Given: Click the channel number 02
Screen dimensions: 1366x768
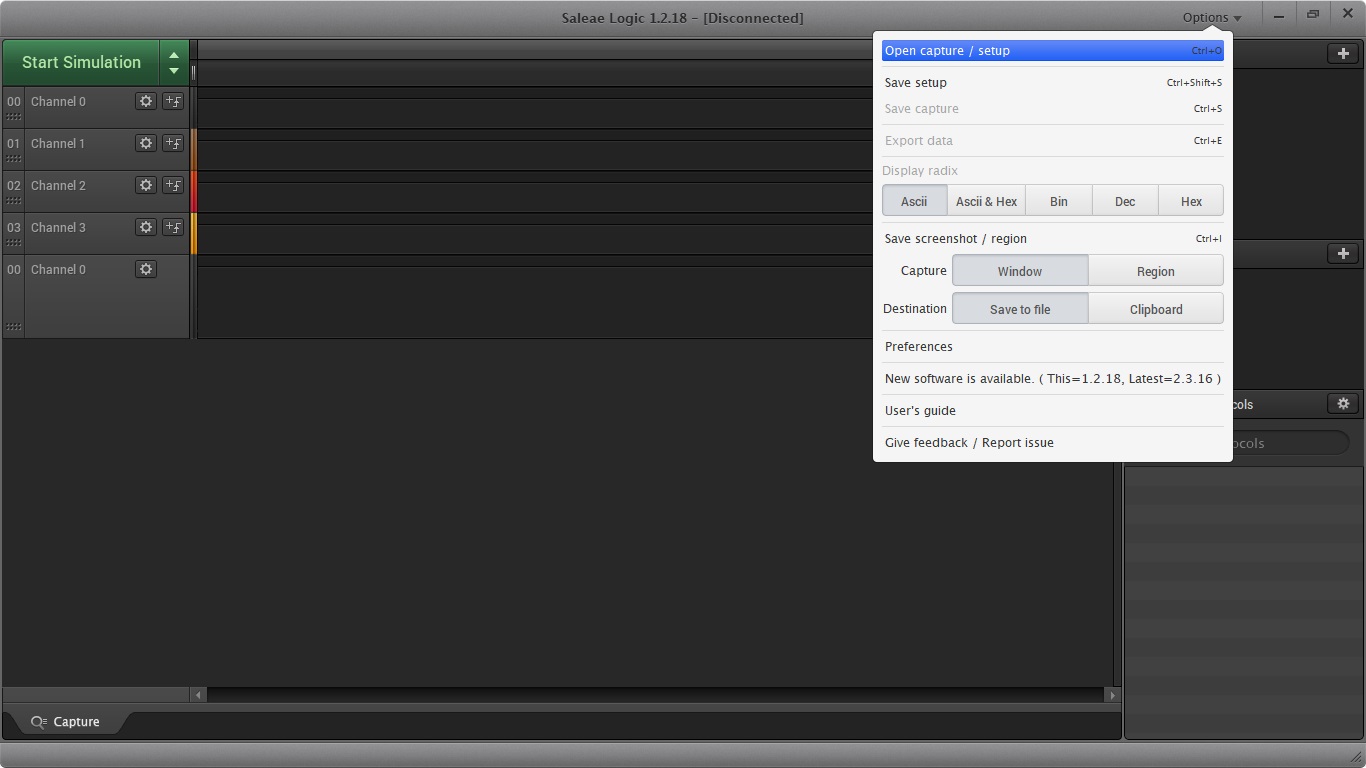Looking at the screenshot, I should pos(14,185).
